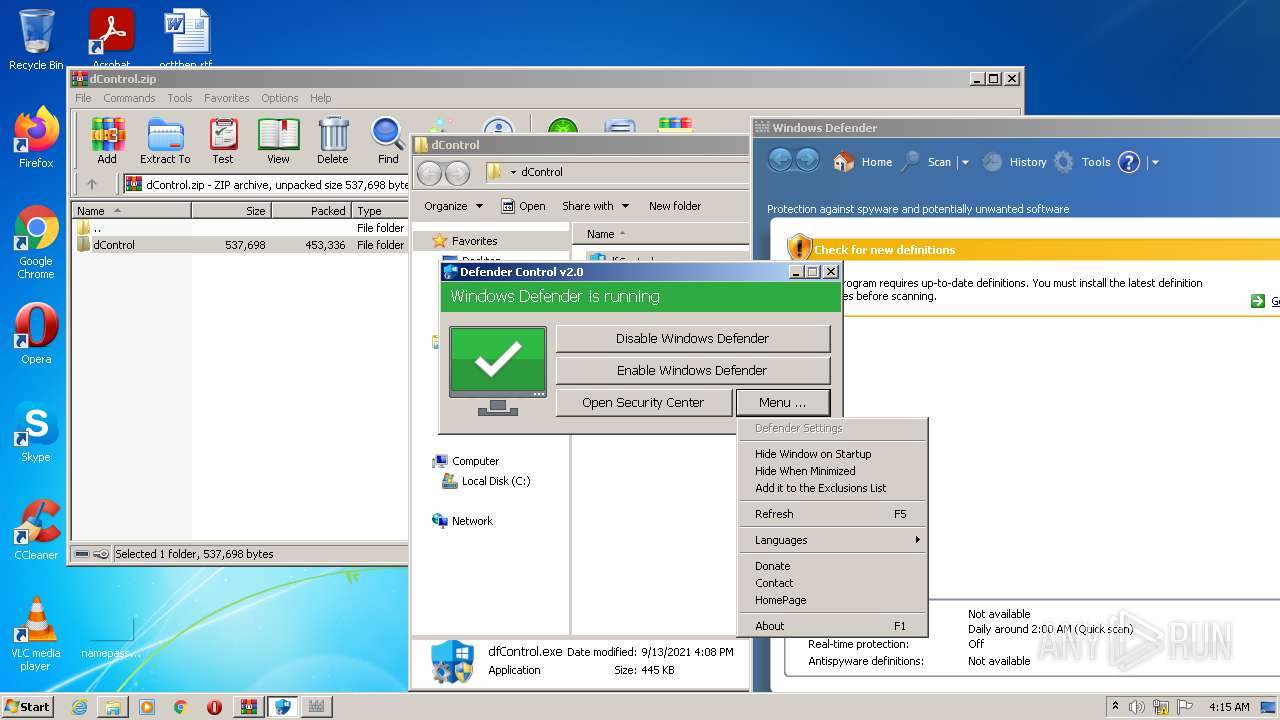Open the Scan options dropdown arrow
1280x720 pixels.
coord(965,162)
